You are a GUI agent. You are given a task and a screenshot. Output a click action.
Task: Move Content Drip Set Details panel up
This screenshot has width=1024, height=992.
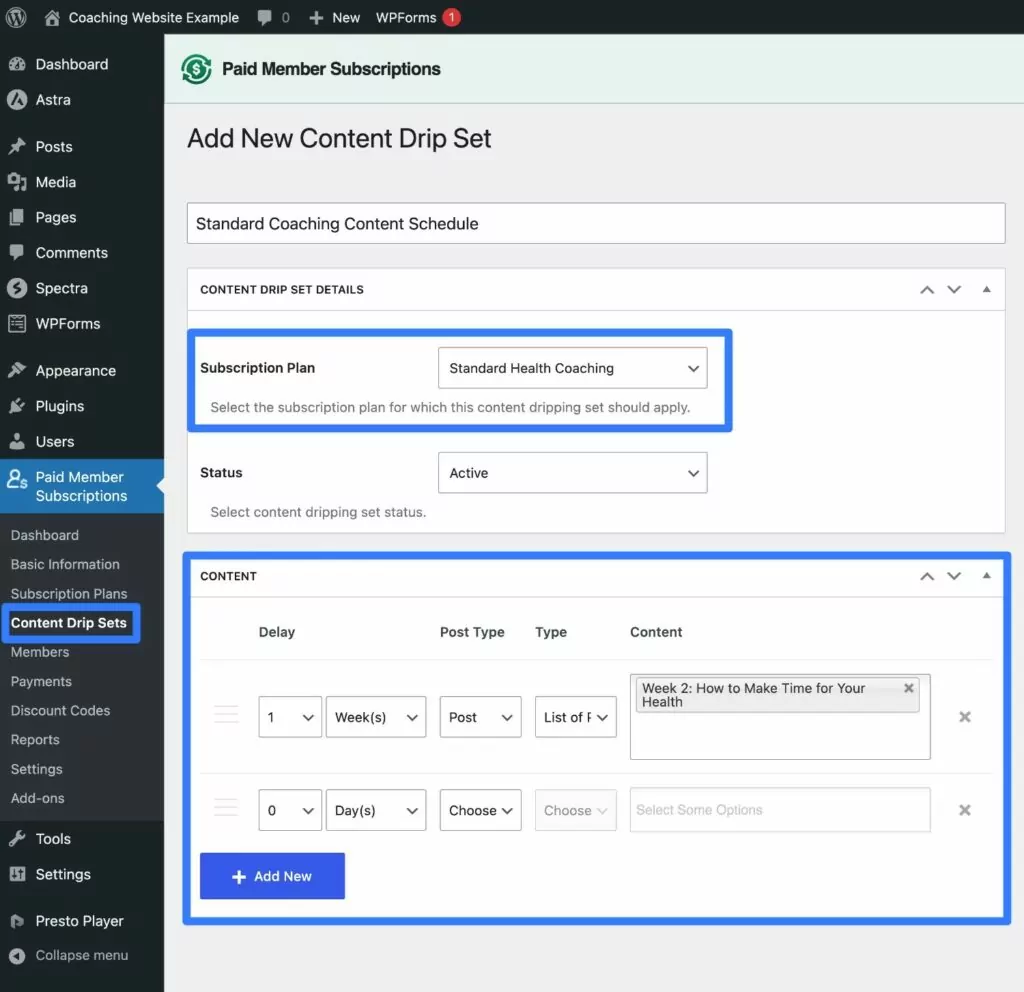coord(927,290)
